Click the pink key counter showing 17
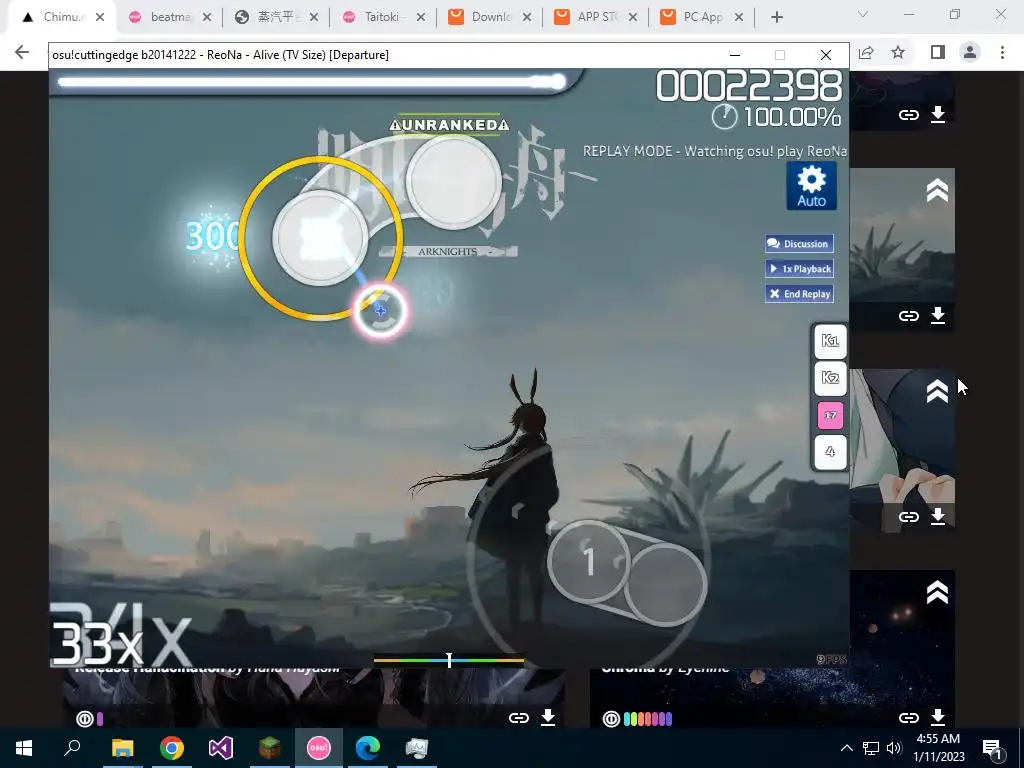Viewport: 1024px width, 768px height. coord(830,415)
